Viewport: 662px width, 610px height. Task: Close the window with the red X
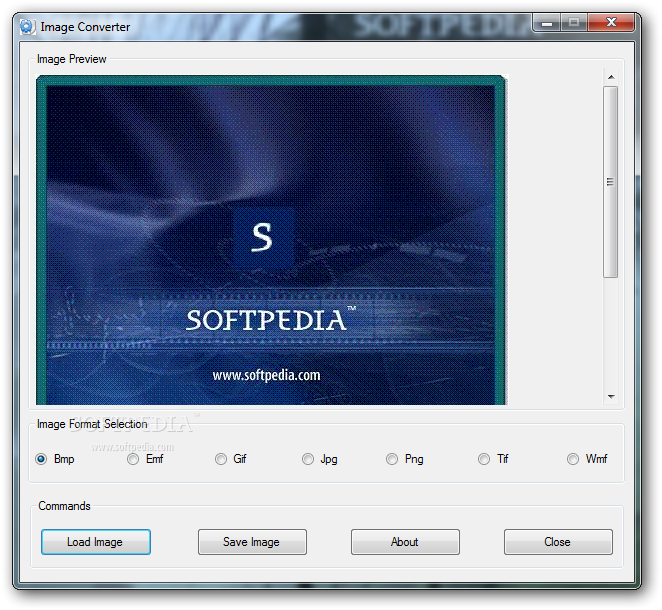[x=611, y=23]
